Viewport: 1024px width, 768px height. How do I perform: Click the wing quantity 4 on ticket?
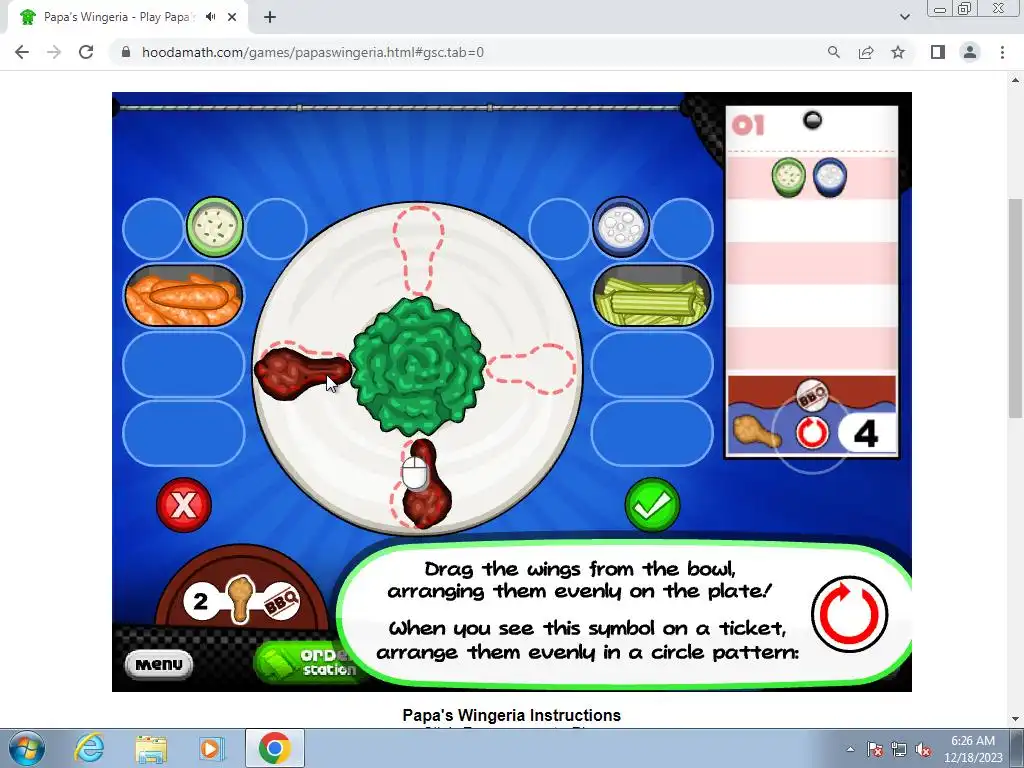tap(865, 433)
